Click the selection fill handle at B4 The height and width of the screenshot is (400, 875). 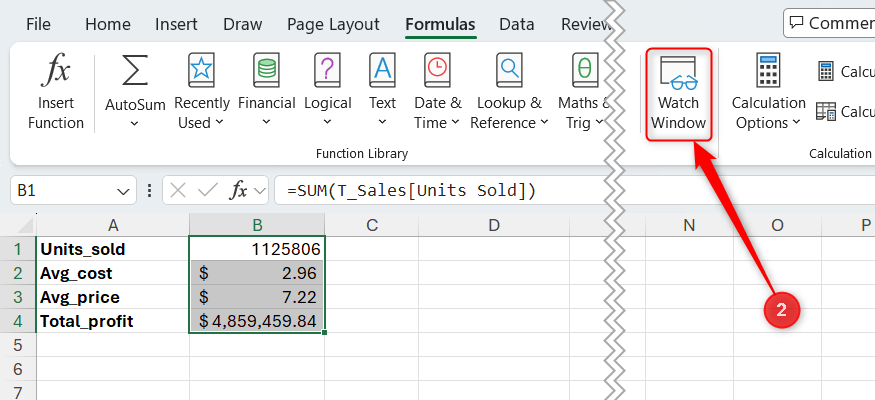click(324, 332)
